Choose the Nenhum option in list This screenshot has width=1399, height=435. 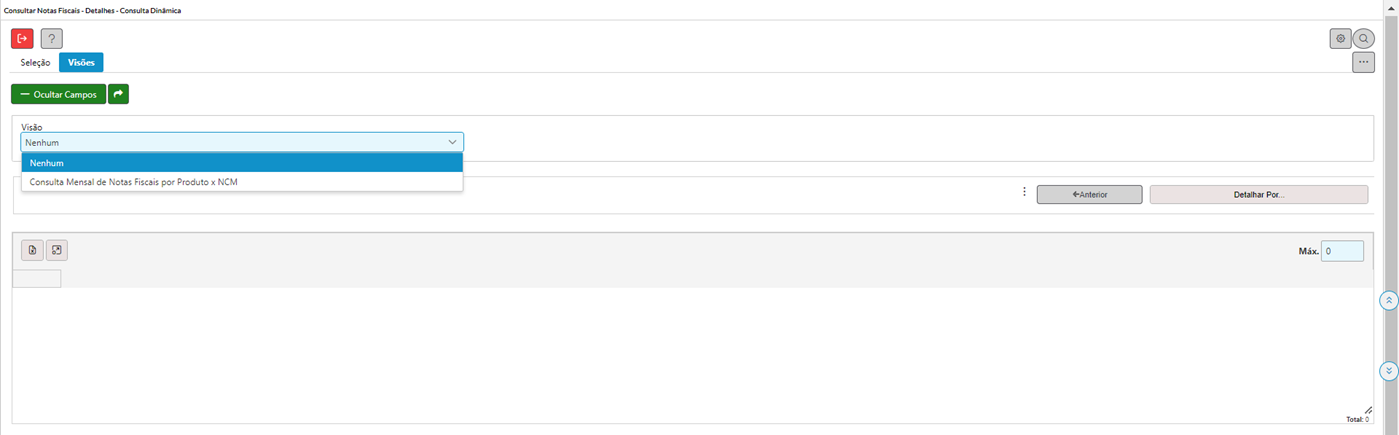click(242, 163)
